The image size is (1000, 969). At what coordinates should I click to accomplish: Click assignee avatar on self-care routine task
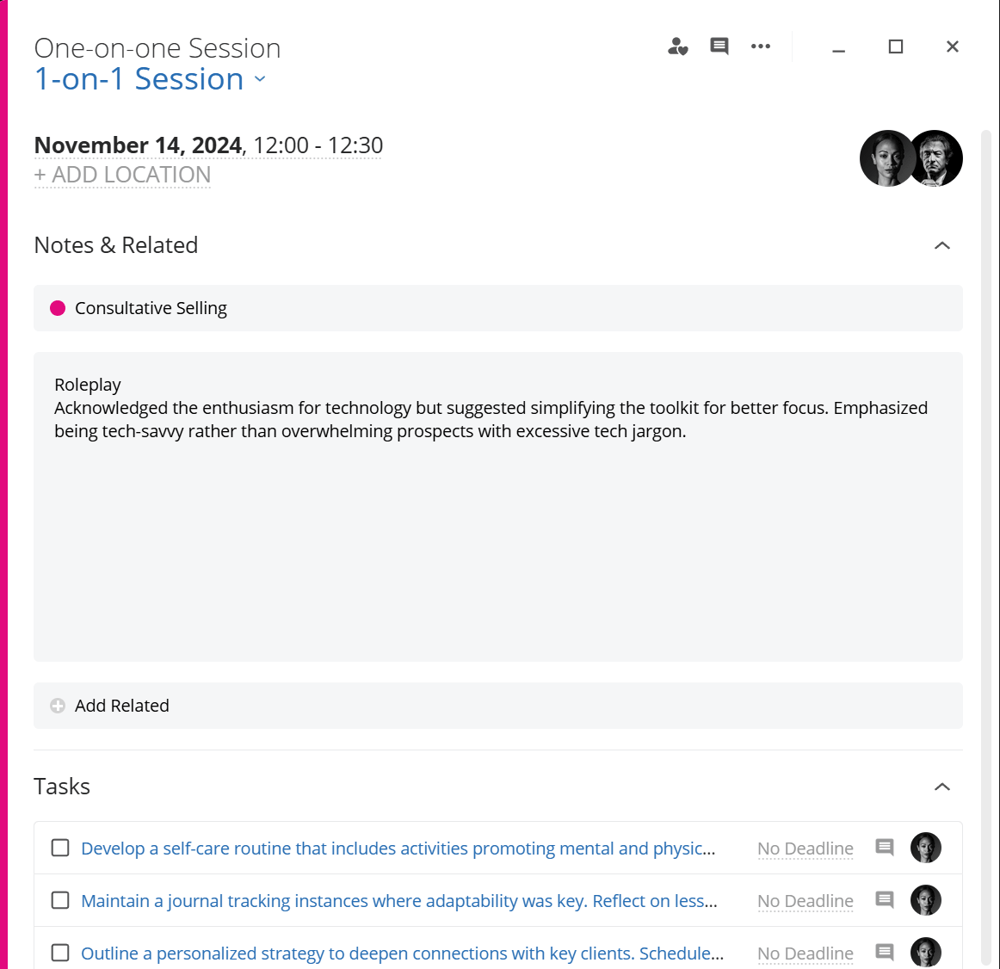pyautogui.click(x=925, y=848)
